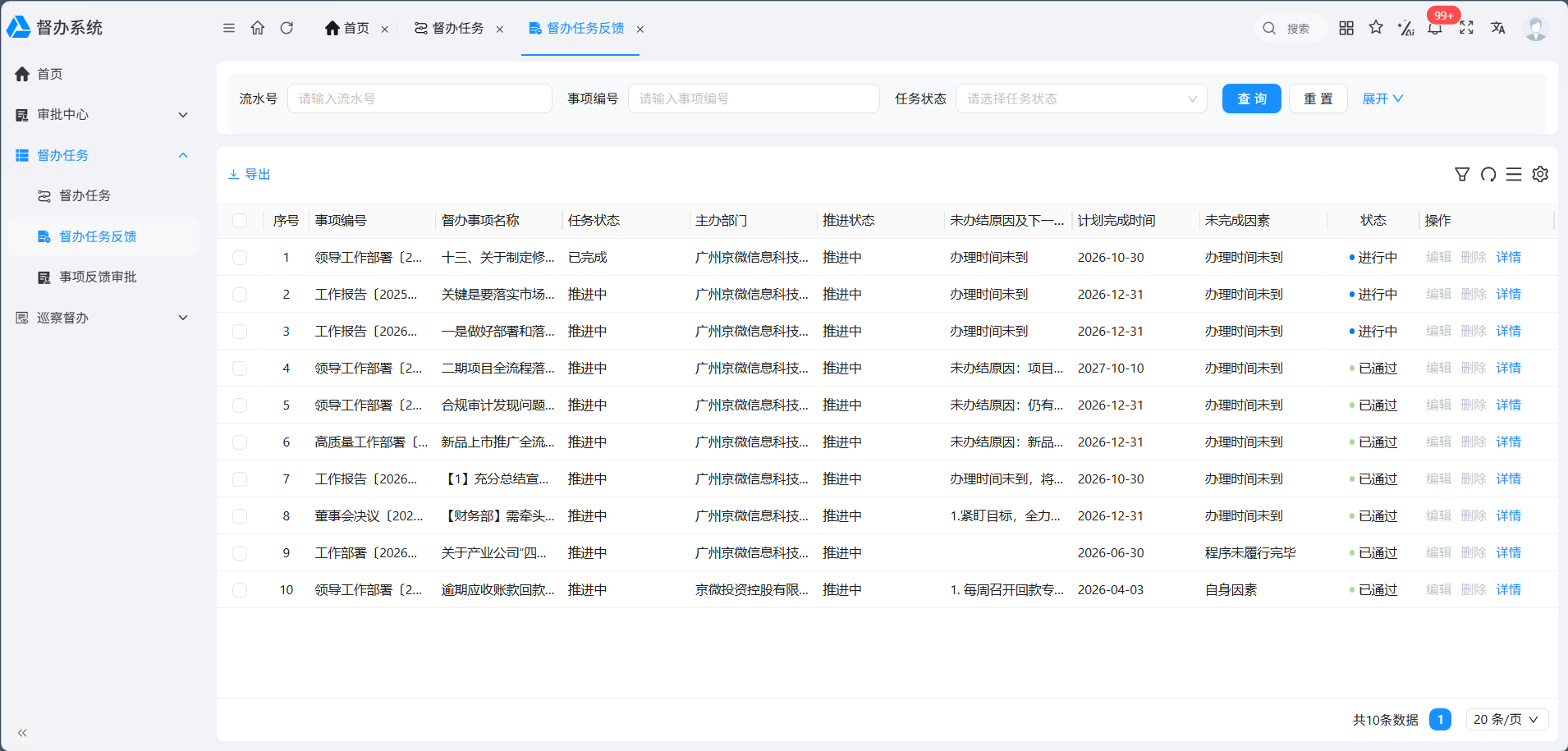This screenshot has height=751, width=1568.
Task: Click the refresh icon in the top bar
Action: (287, 28)
